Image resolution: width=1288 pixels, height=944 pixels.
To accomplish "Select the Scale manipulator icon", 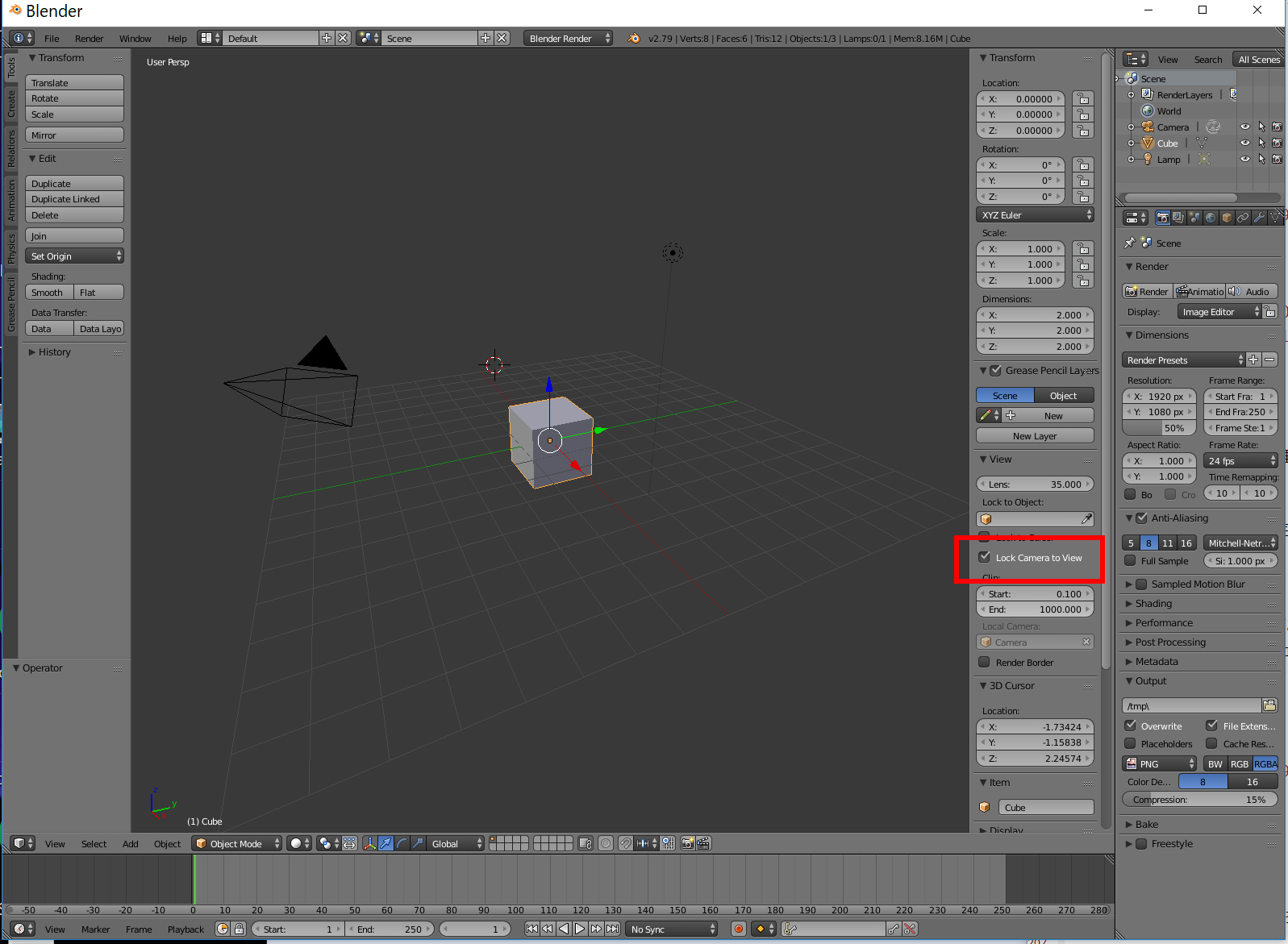I will coord(417,843).
